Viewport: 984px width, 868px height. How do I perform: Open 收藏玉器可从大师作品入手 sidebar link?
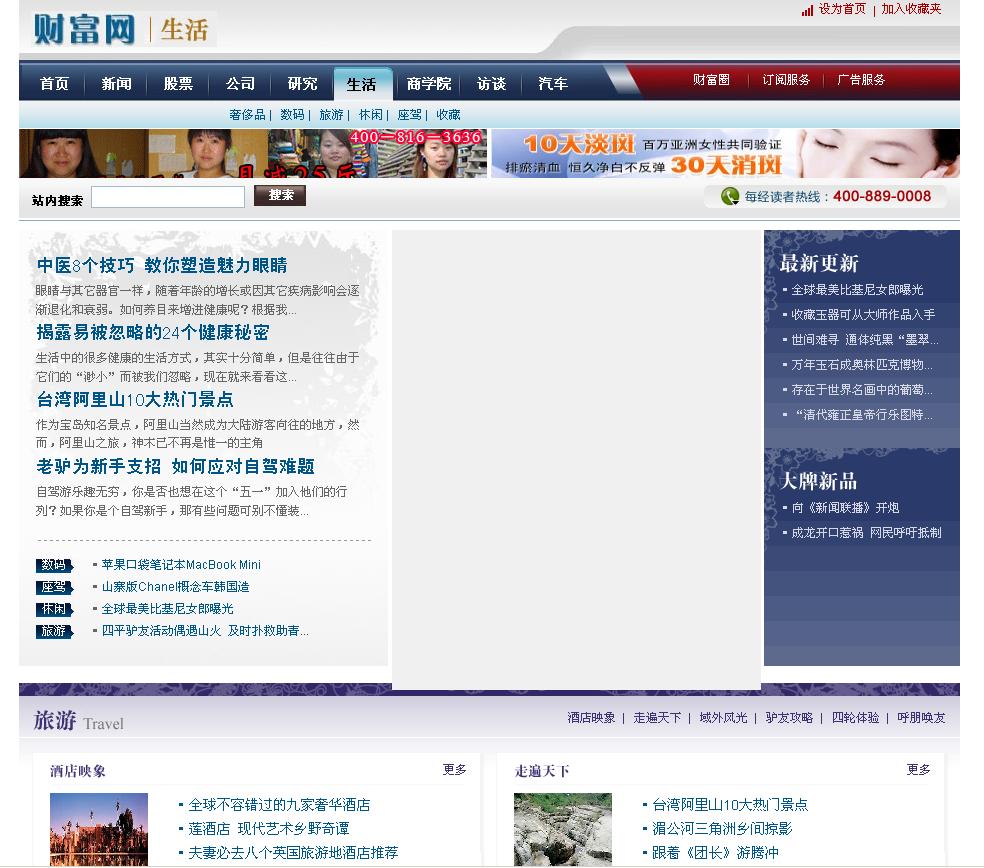(863, 314)
